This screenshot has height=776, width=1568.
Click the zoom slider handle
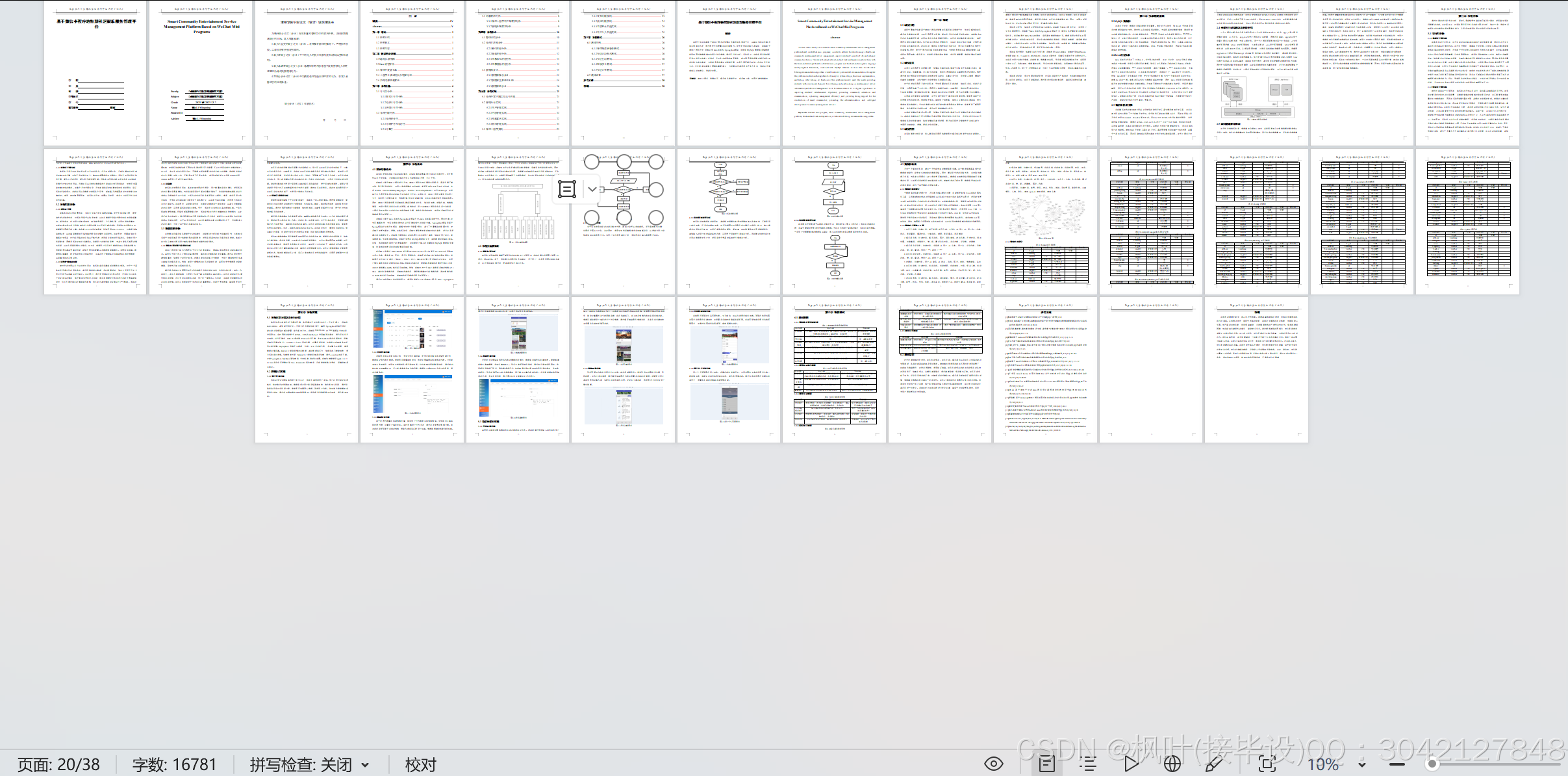[x=1431, y=764]
